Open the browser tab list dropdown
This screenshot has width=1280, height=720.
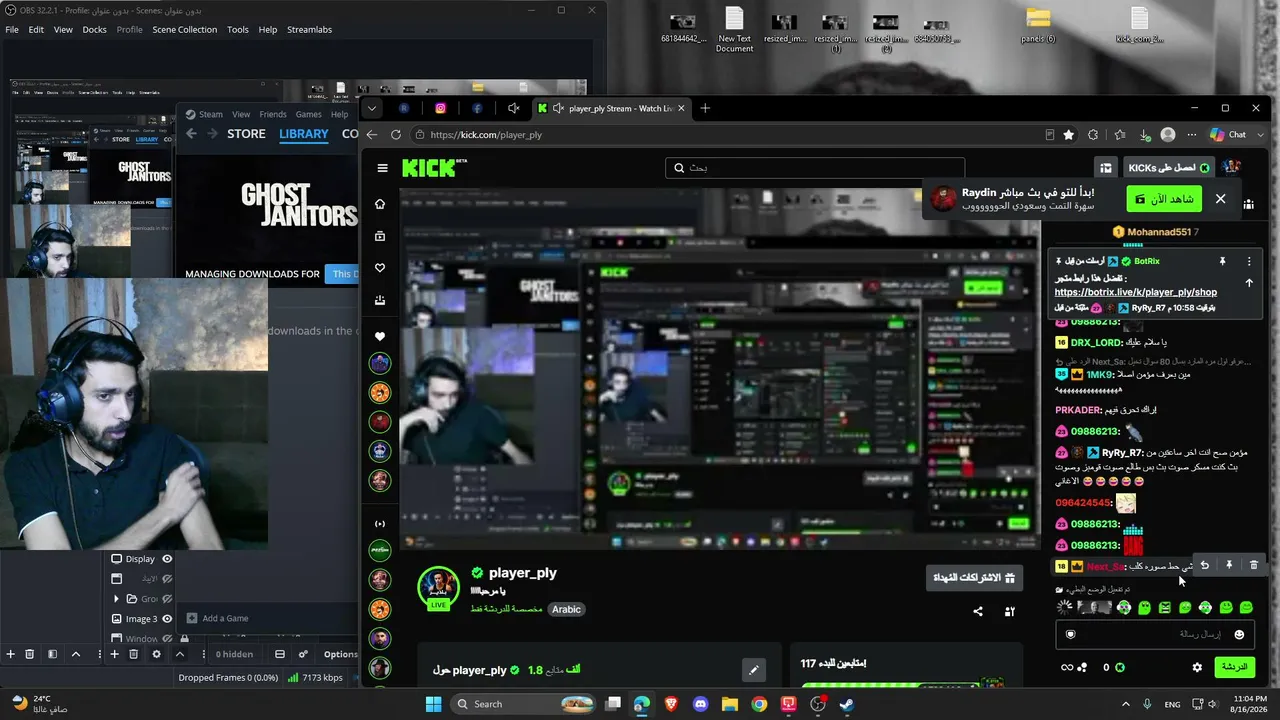372,108
